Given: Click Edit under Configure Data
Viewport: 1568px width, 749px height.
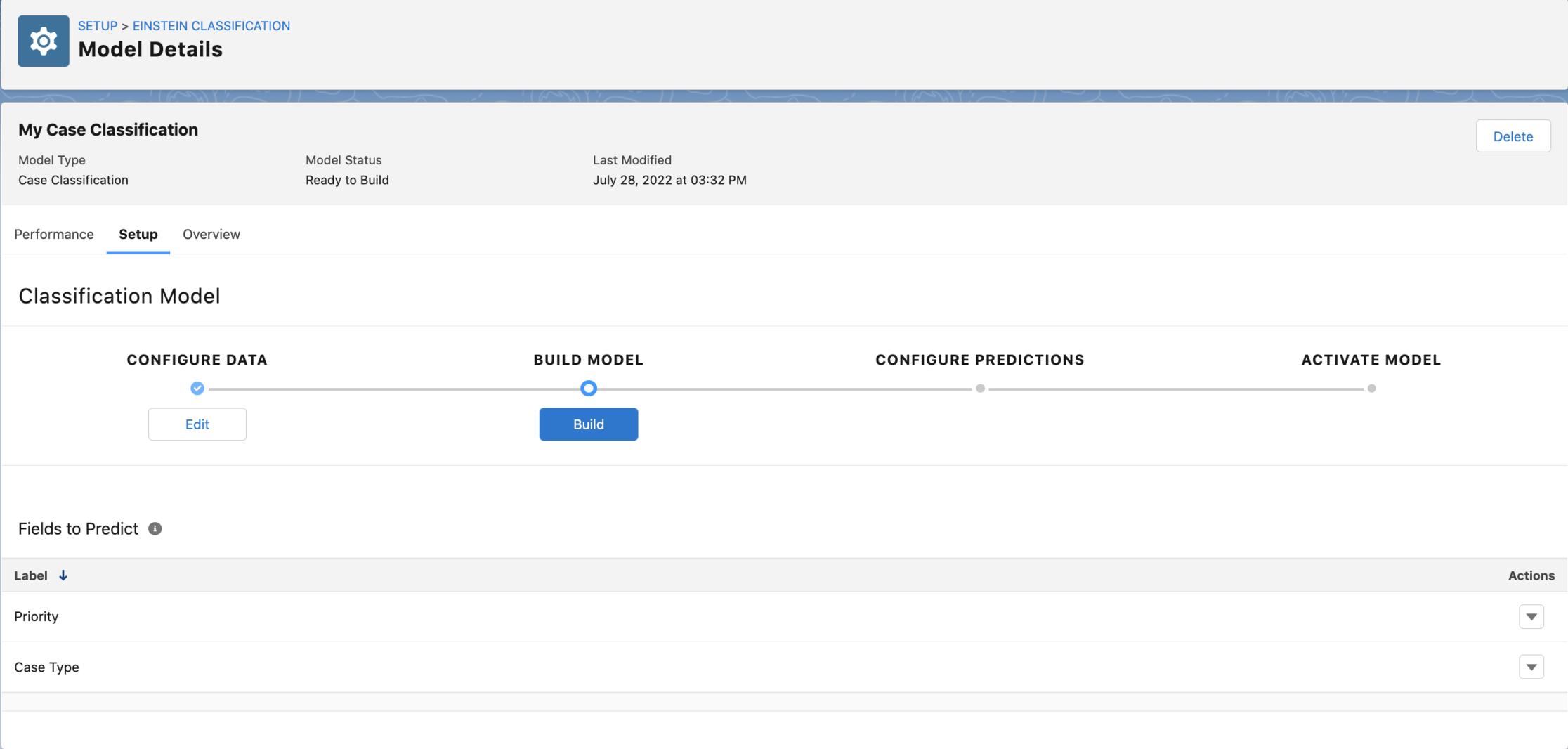Looking at the screenshot, I should pyautogui.click(x=197, y=424).
